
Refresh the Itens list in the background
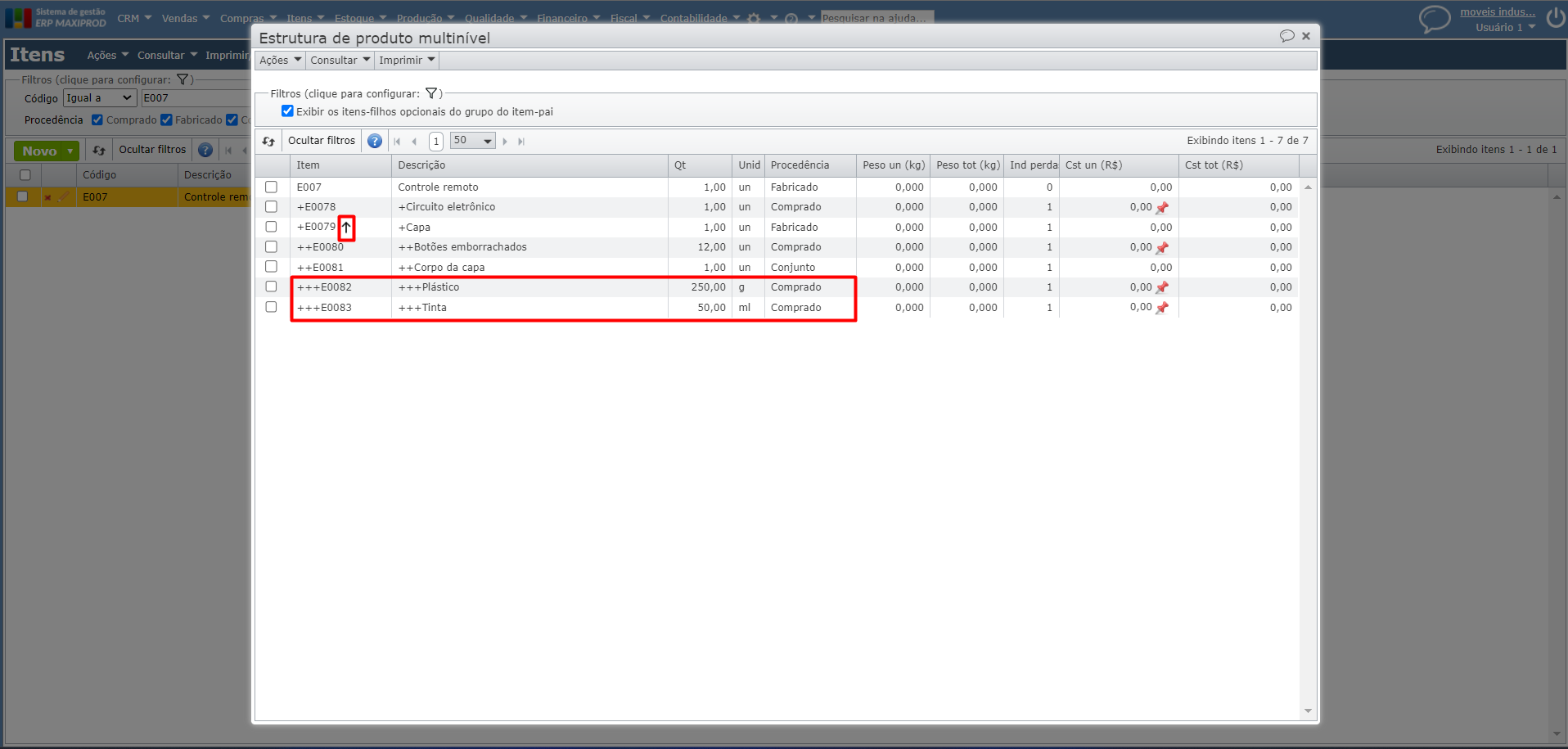coord(99,151)
